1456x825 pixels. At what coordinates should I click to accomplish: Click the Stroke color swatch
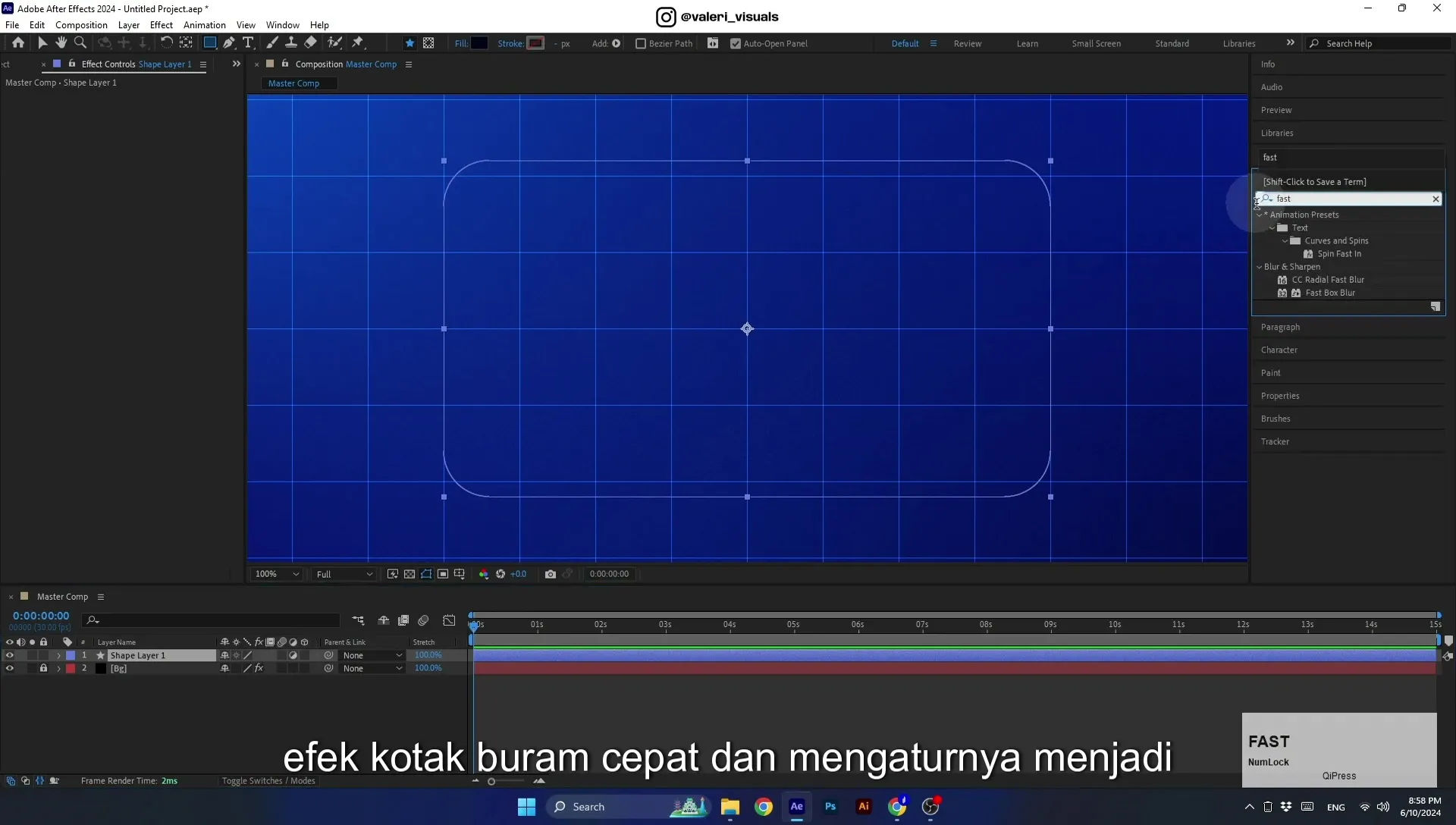pos(536,43)
